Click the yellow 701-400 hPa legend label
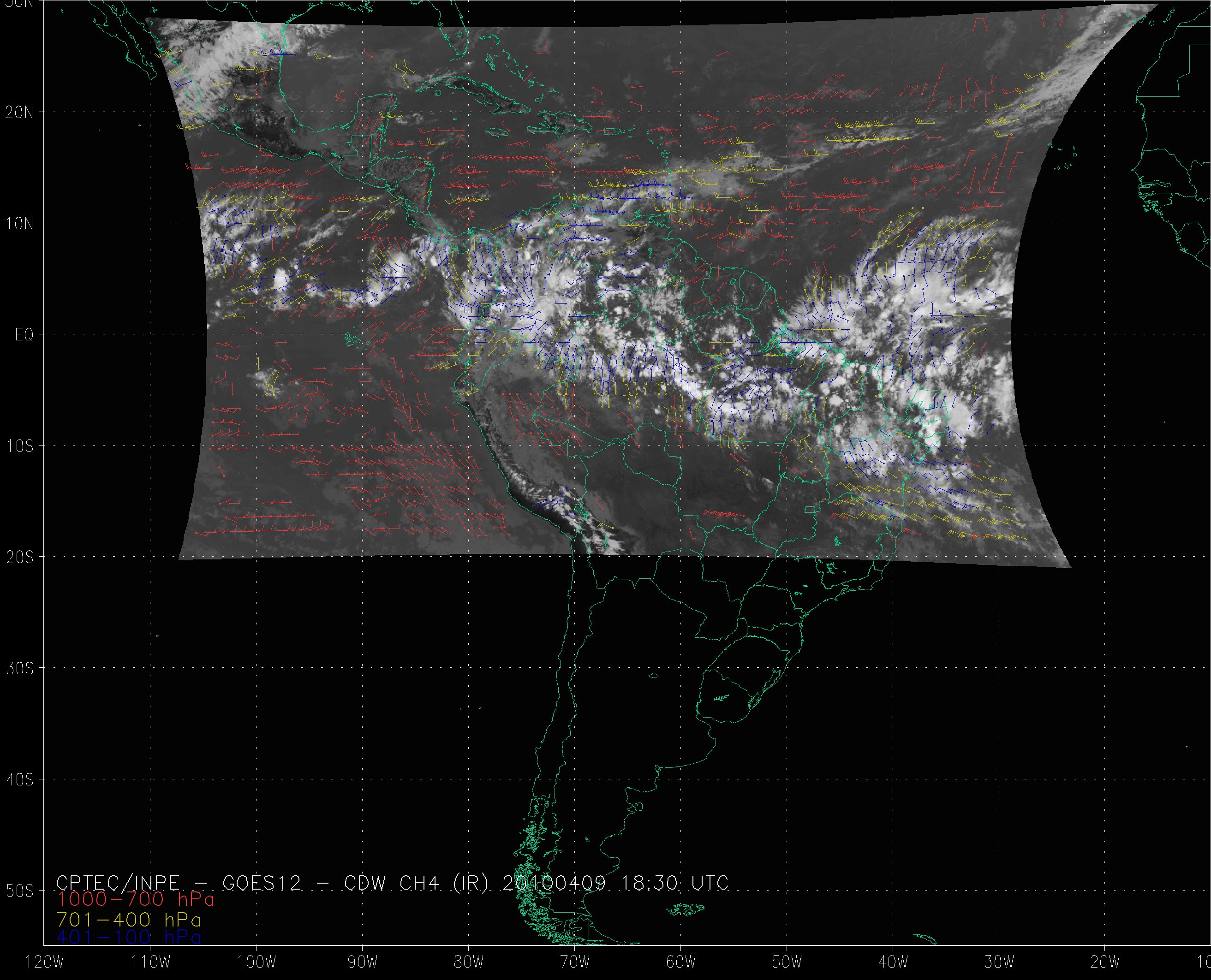Image resolution: width=1211 pixels, height=980 pixels. 129,920
